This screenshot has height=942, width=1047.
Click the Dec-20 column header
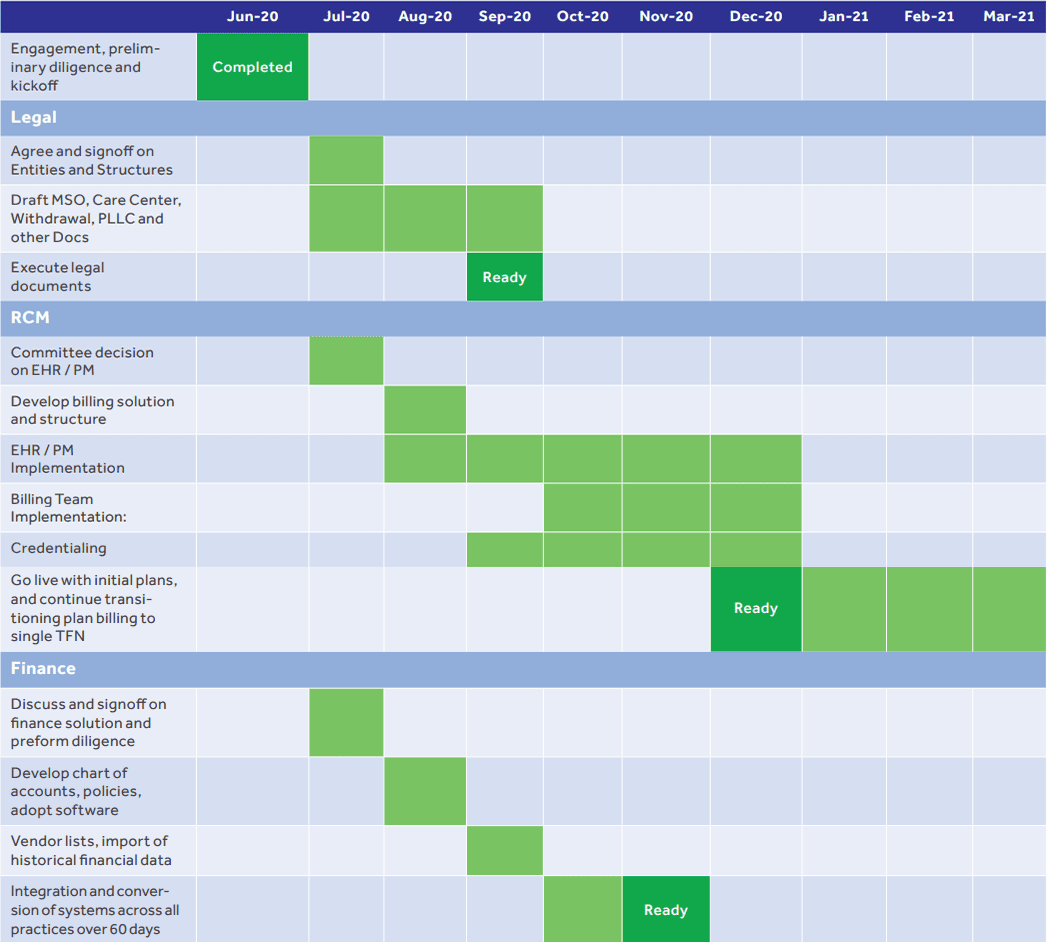pyautogui.click(x=756, y=16)
